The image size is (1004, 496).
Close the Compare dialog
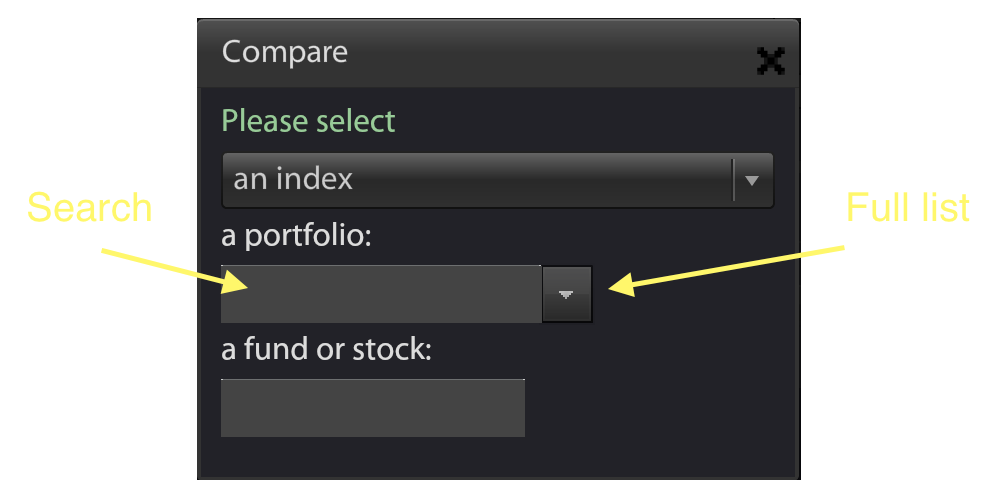tap(770, 61)
